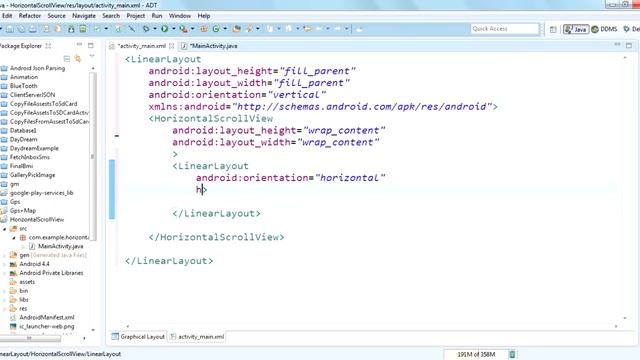Viewport: 640px width, 360px height.
Task: Click the Debug bug icon in toolbar
Action: pyautogui.click(x=146, y=29)
